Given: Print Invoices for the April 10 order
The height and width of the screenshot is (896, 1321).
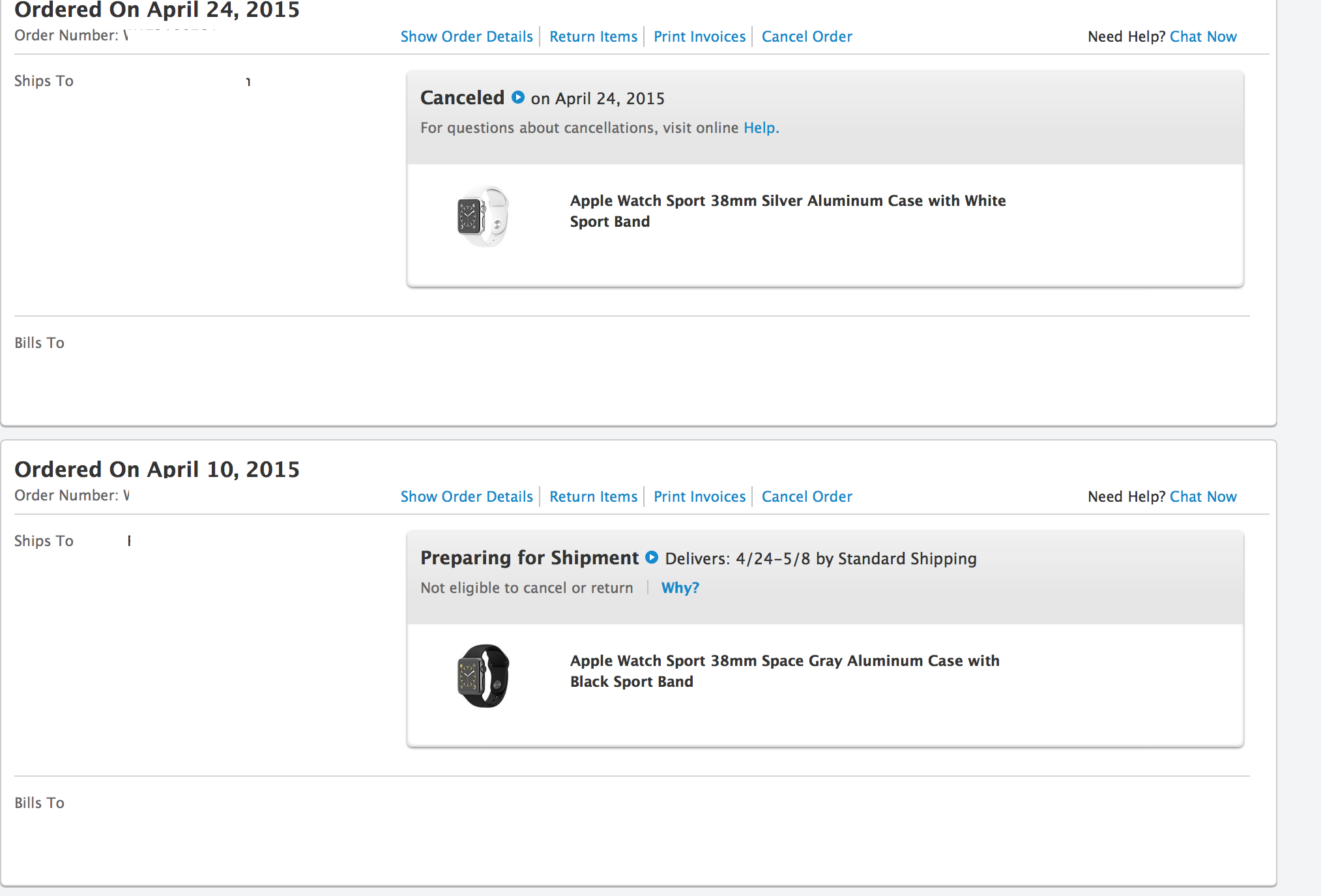Looking at the screenshot, I should [699, 497].
